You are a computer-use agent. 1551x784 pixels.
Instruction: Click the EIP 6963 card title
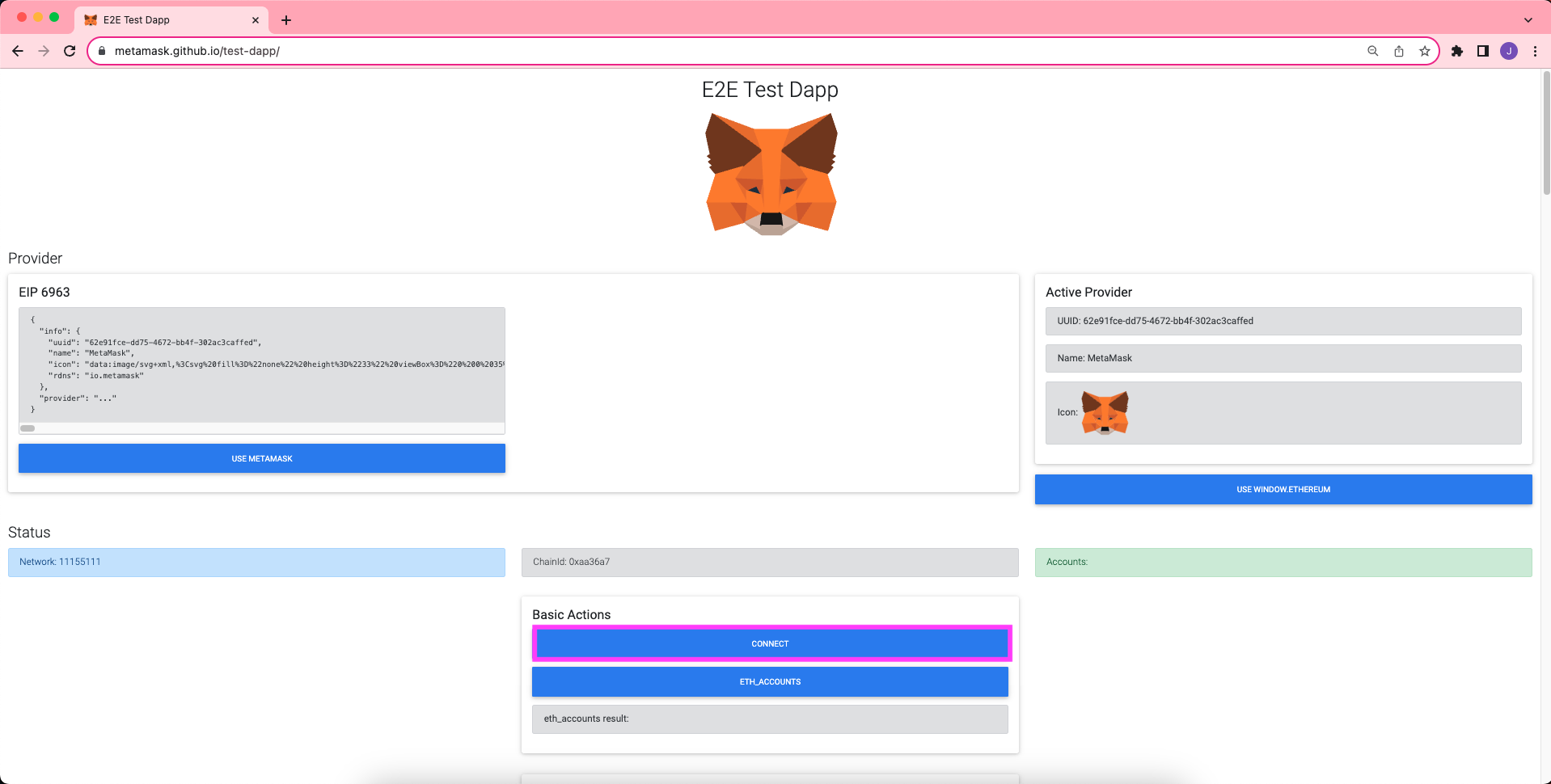pos(44,293)
